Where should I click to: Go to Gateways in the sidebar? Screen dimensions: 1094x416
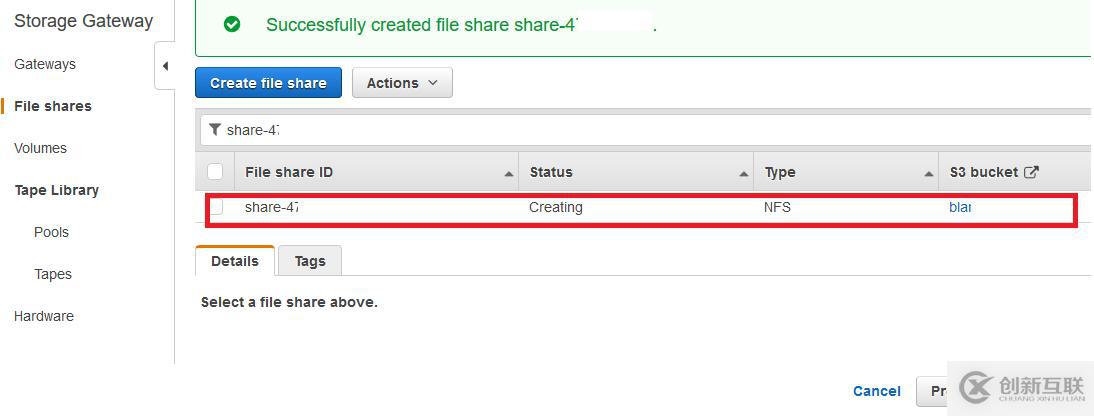click(x=45, y=64)
